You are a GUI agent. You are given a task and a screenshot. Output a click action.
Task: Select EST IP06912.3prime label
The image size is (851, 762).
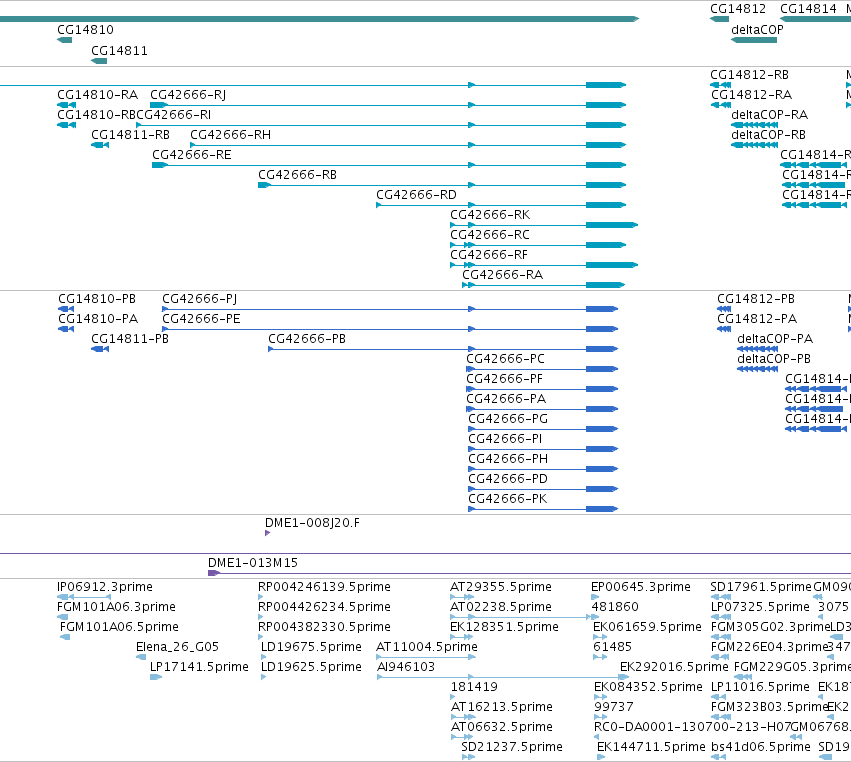(105, 587)
